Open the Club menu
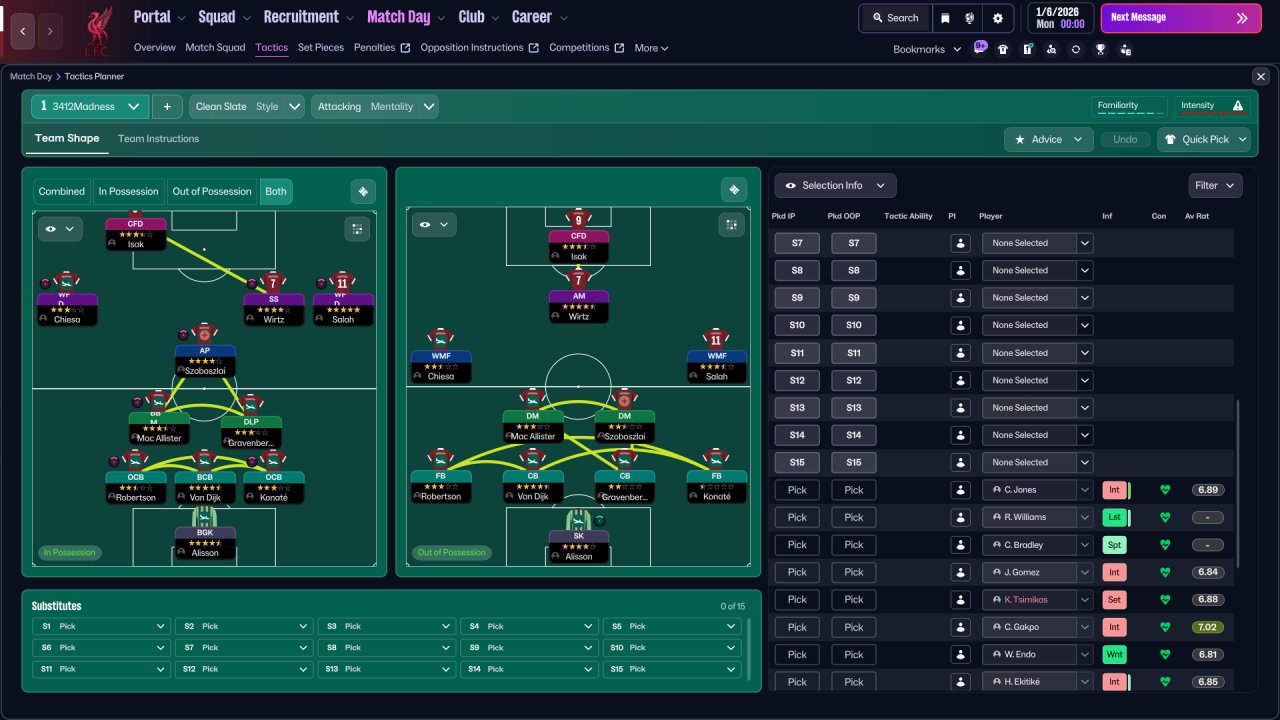Viewport: 1280px width, 720px height. point(479,17)
